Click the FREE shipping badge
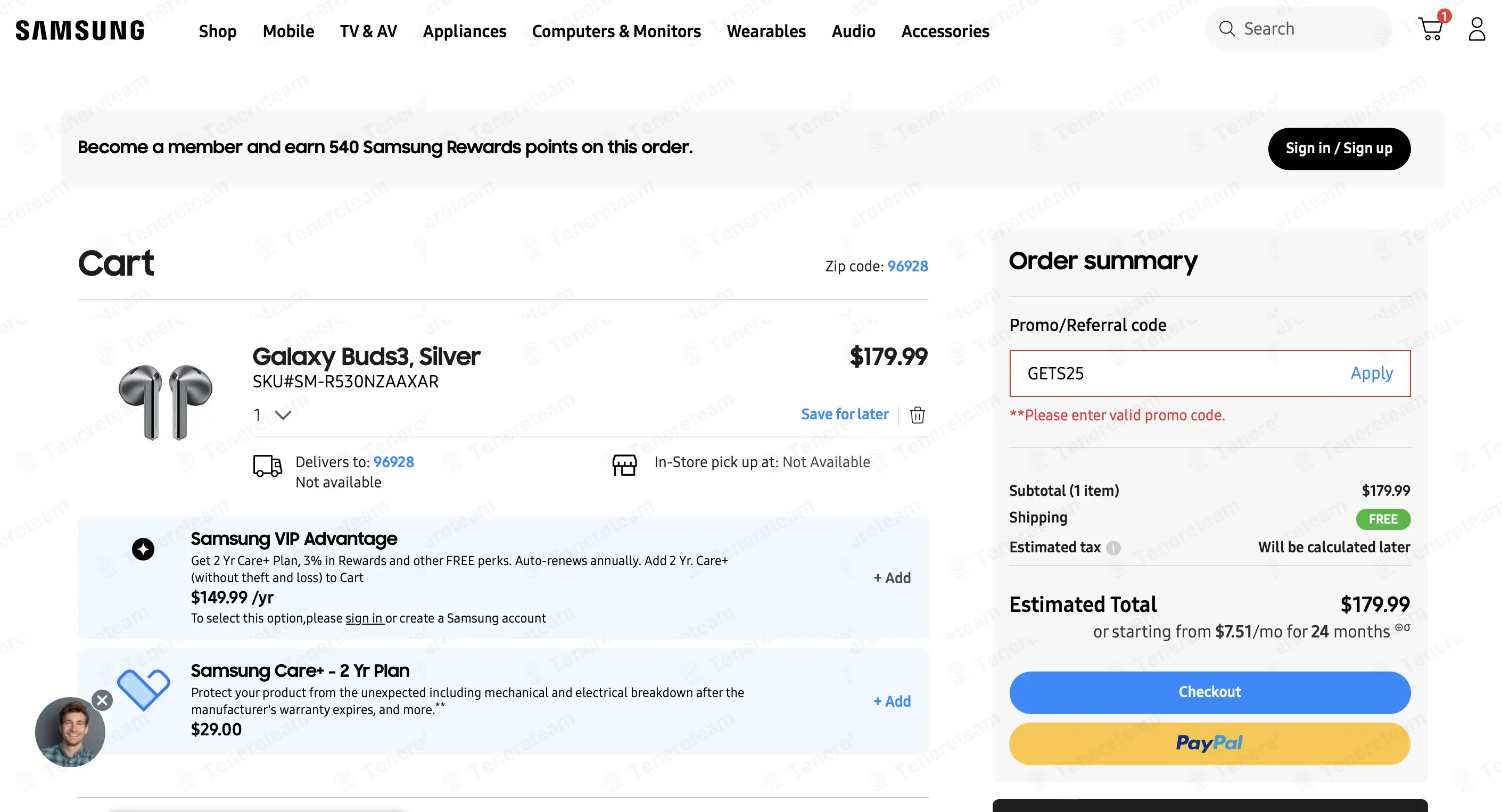 click(1383, 519)
